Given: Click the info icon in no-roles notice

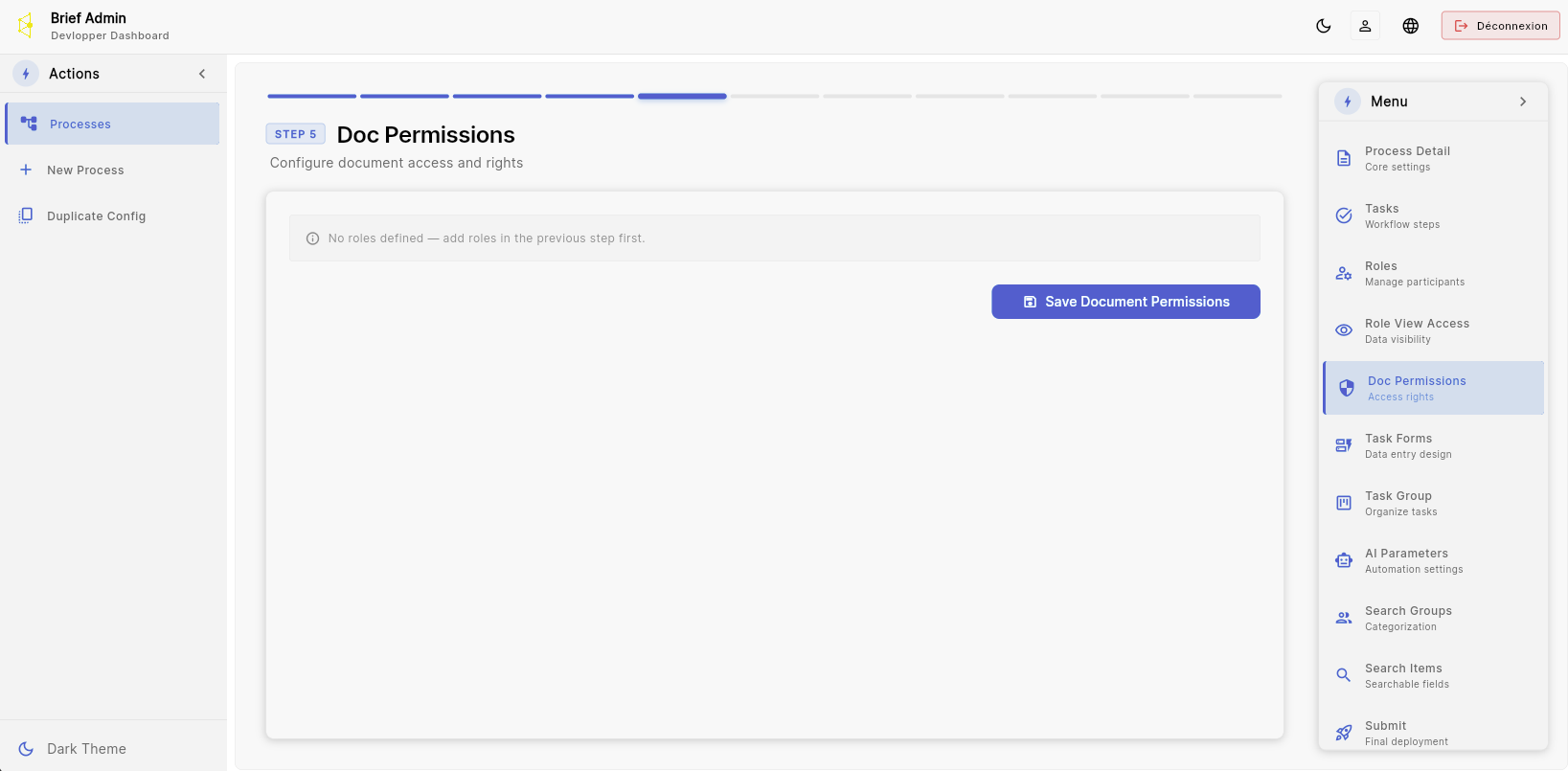Looking at the screenshot, I should tap(312, 238).
